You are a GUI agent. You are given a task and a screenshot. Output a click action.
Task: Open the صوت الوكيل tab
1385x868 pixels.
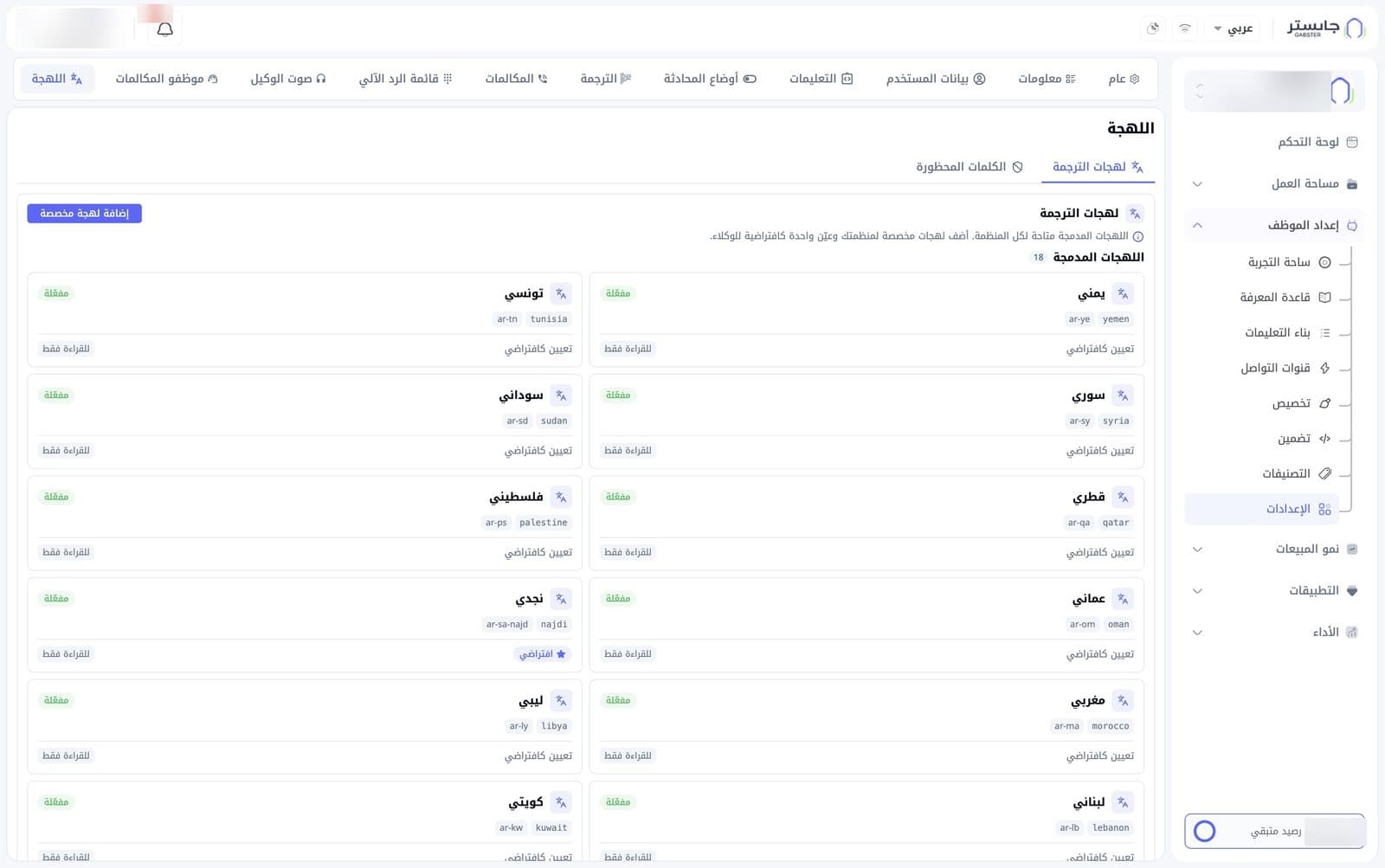tap(288, 79)
